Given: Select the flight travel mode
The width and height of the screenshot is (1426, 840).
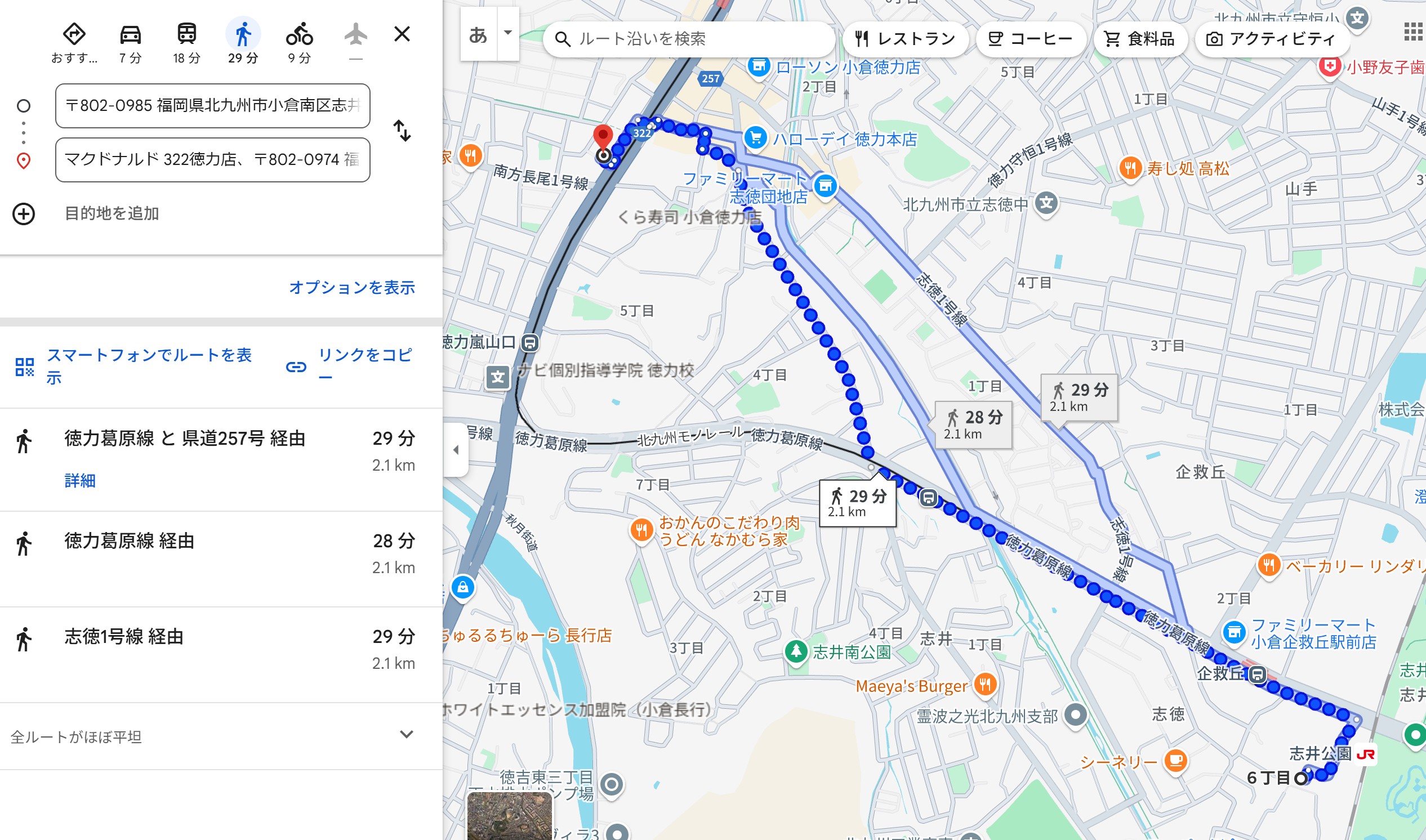Looking at the screenshot, I should (x=355, y=34).
